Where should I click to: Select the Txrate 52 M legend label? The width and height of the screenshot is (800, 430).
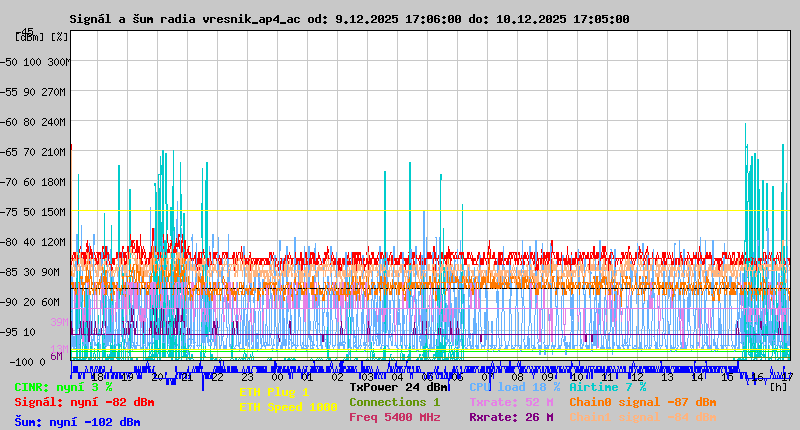tap(511, 402)
